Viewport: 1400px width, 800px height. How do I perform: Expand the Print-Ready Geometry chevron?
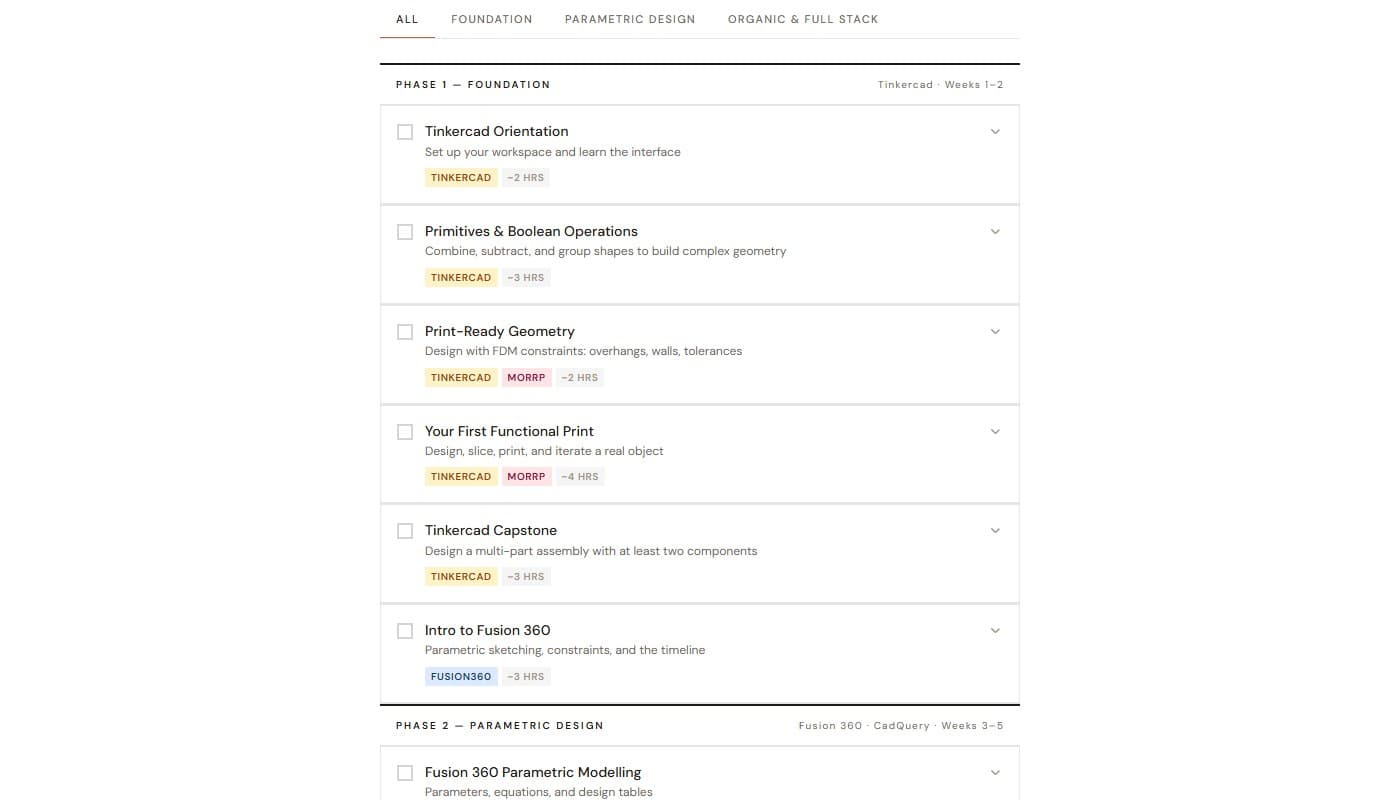pos(995,332)
